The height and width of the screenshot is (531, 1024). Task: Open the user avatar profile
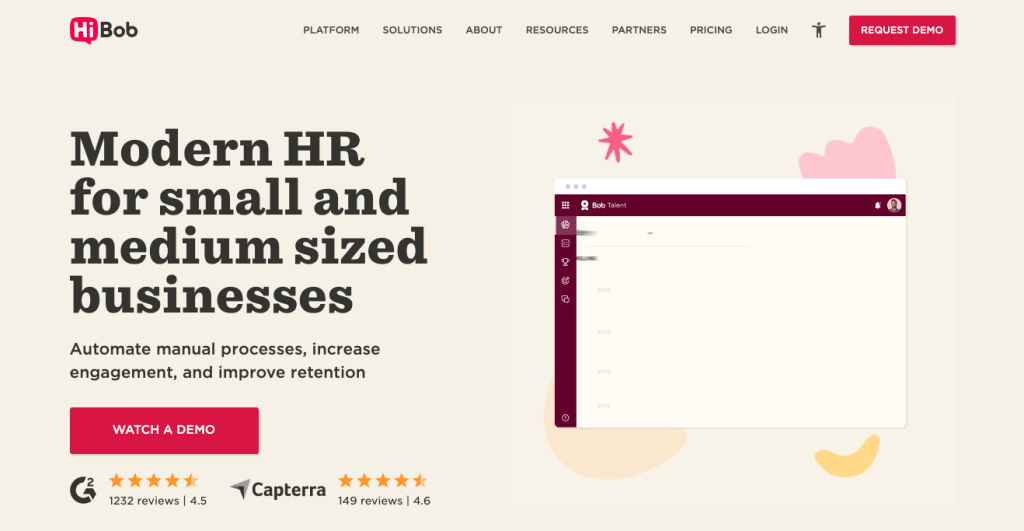pos(894,205)
